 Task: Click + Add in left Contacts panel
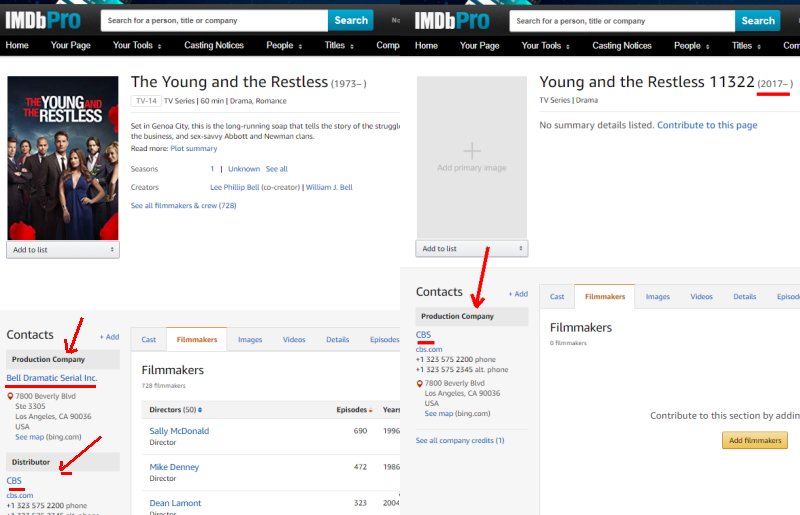click(x=109, y=337)
